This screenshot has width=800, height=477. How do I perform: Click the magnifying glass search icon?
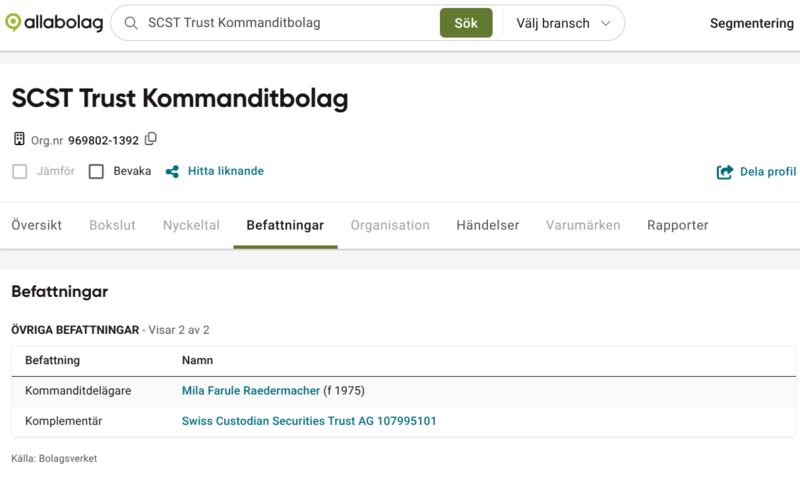pos(131,23)
